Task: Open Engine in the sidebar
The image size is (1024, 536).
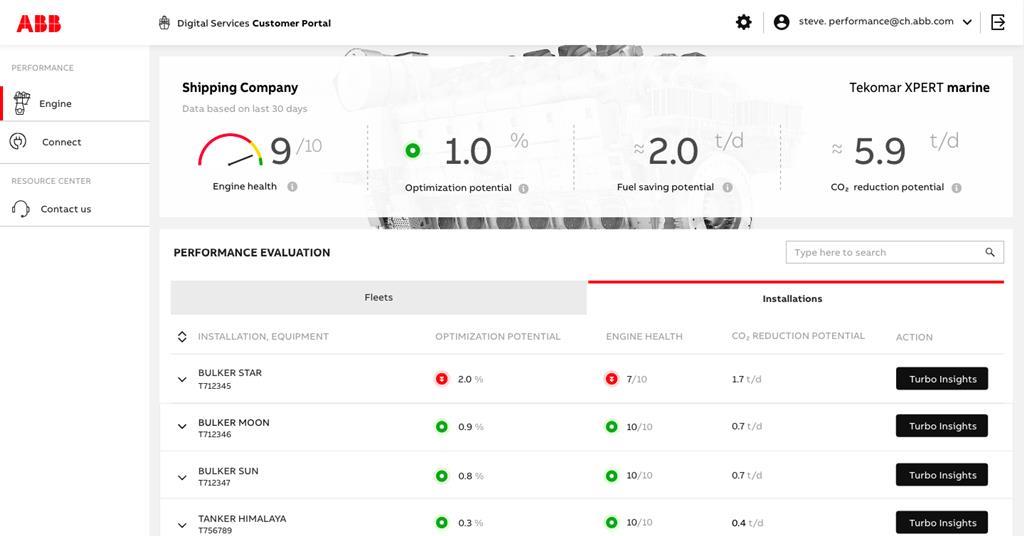Action: tap(75, 103)
